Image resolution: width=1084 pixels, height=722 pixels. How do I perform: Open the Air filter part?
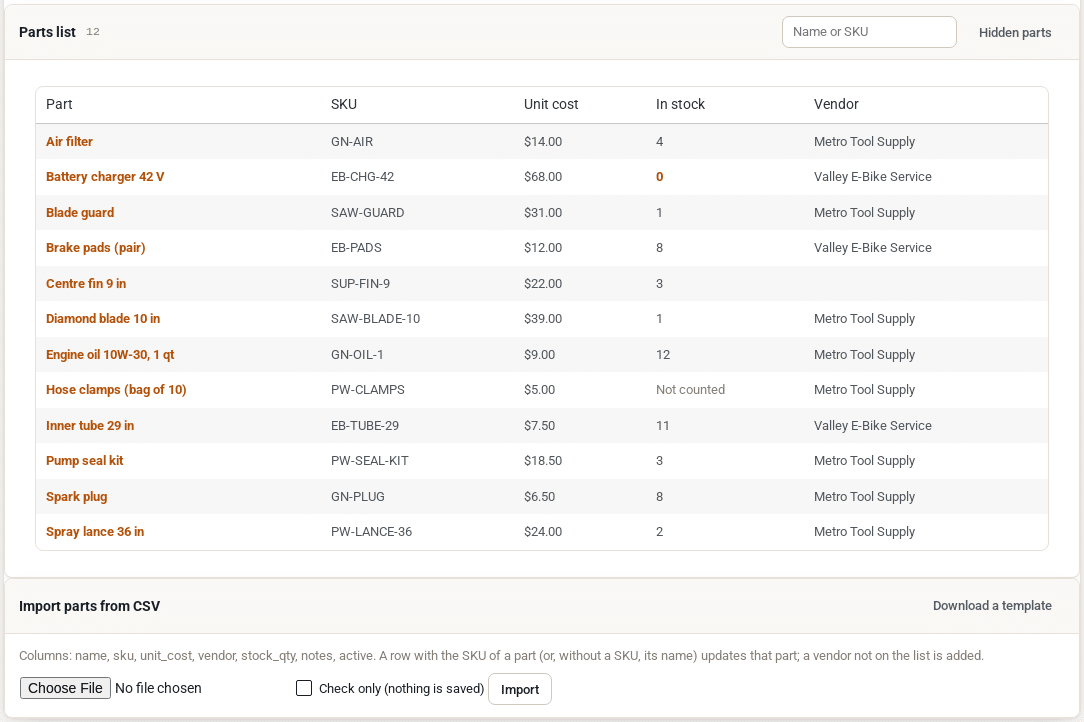(69, 141)
